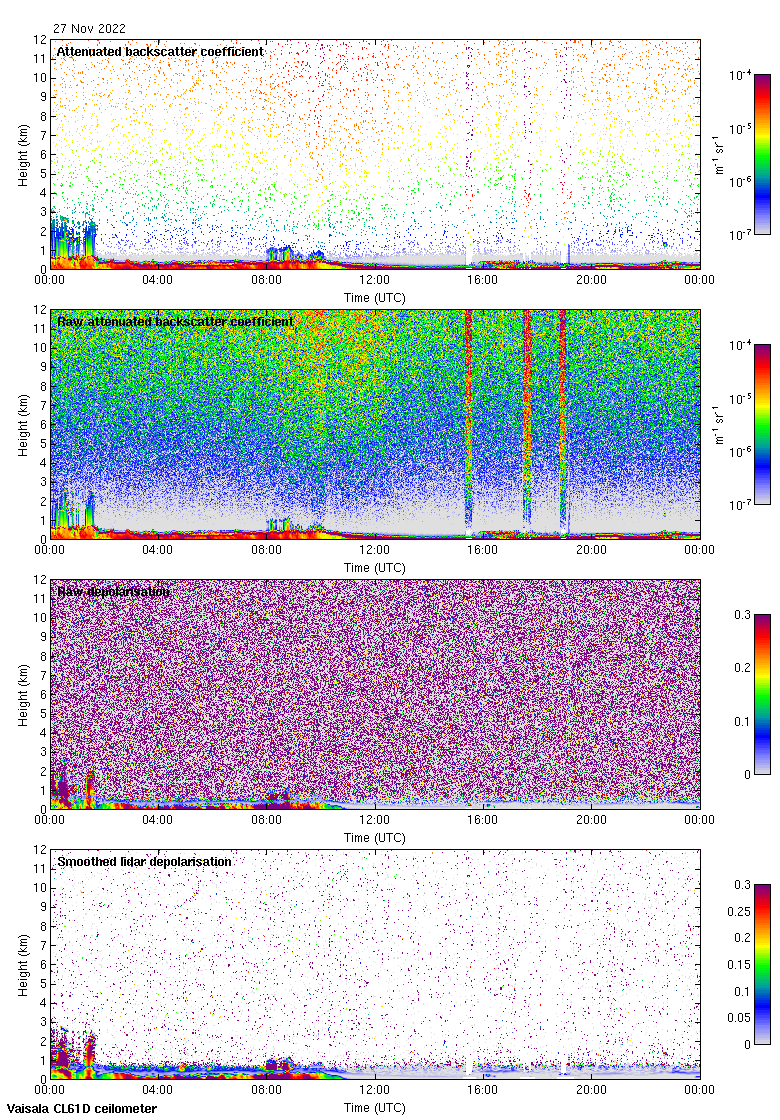Click "Time (UTC)" beneath the raw backscatter panel
Screen dimensions: 780x1120
click(374, 568)
